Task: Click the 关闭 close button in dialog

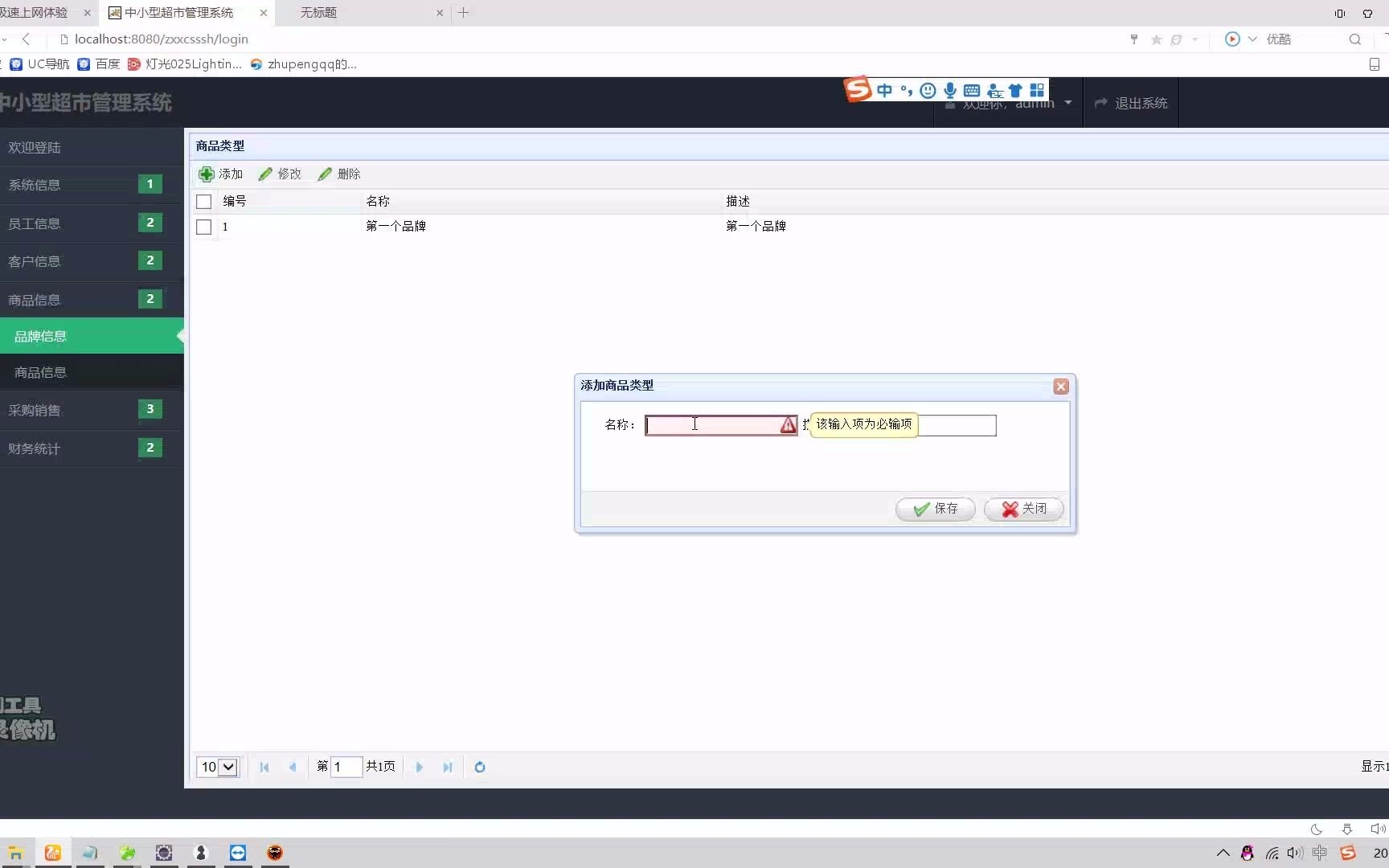Action: 1023,509
